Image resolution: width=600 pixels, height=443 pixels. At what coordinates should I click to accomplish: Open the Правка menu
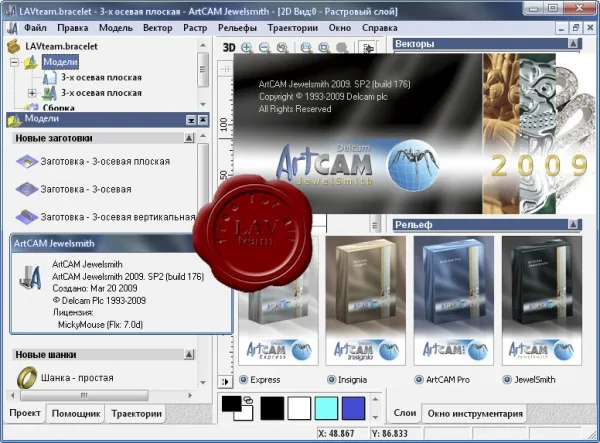73,28
